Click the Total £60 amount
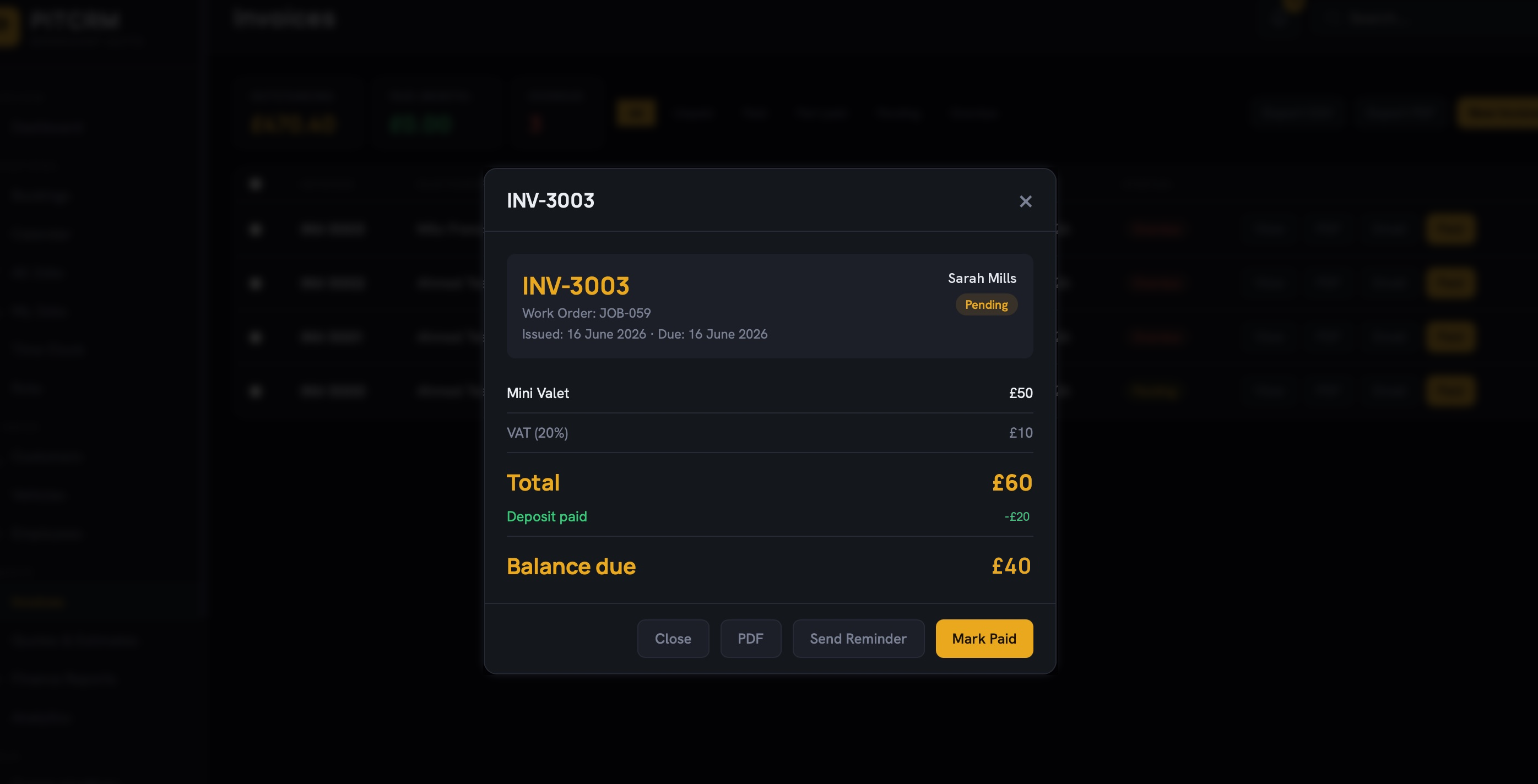This screenshot has width=1538, height=784. 1012,482
